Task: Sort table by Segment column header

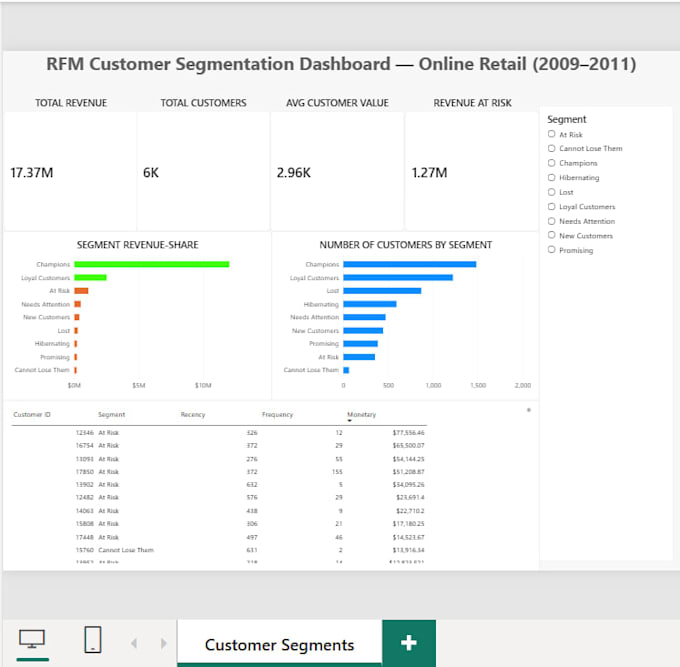Action: 111,415
